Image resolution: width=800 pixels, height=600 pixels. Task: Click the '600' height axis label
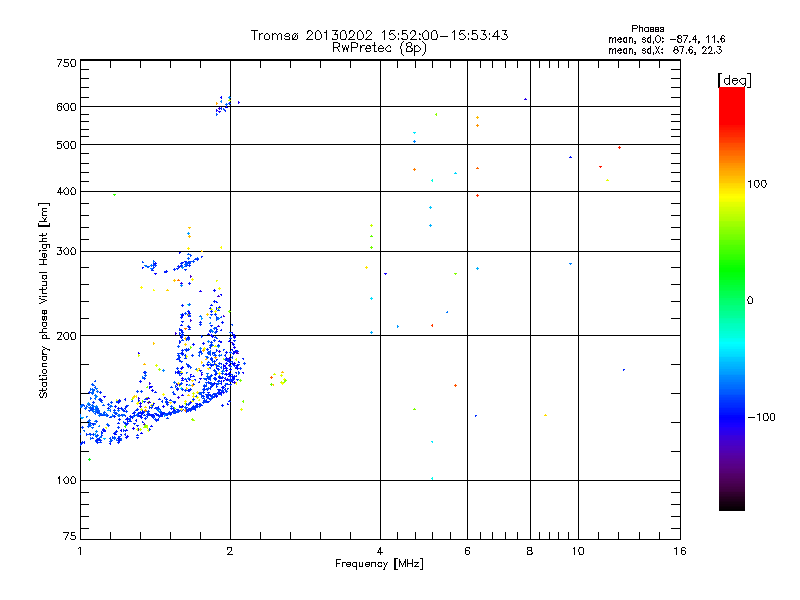[x=66, y=107]
